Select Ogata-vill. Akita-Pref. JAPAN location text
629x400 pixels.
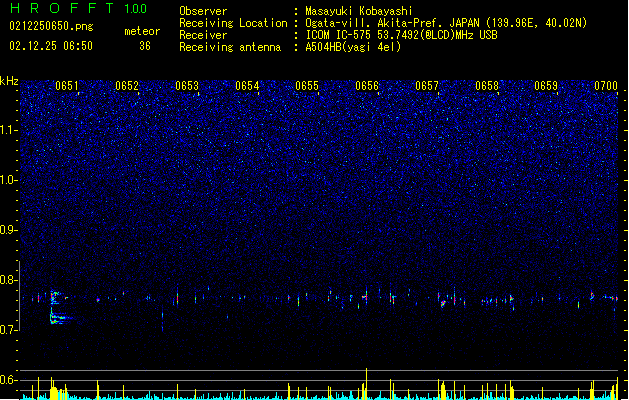tap(446, 23)
